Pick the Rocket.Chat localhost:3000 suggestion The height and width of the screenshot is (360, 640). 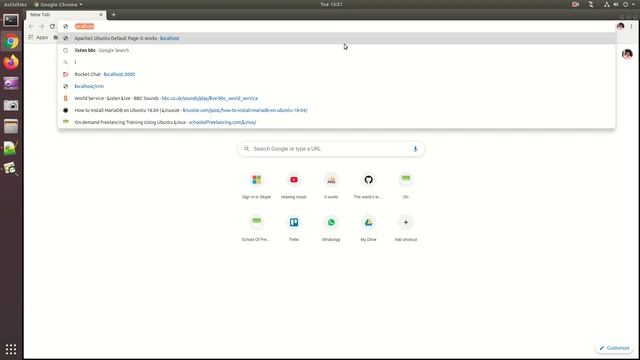(337, 74)
